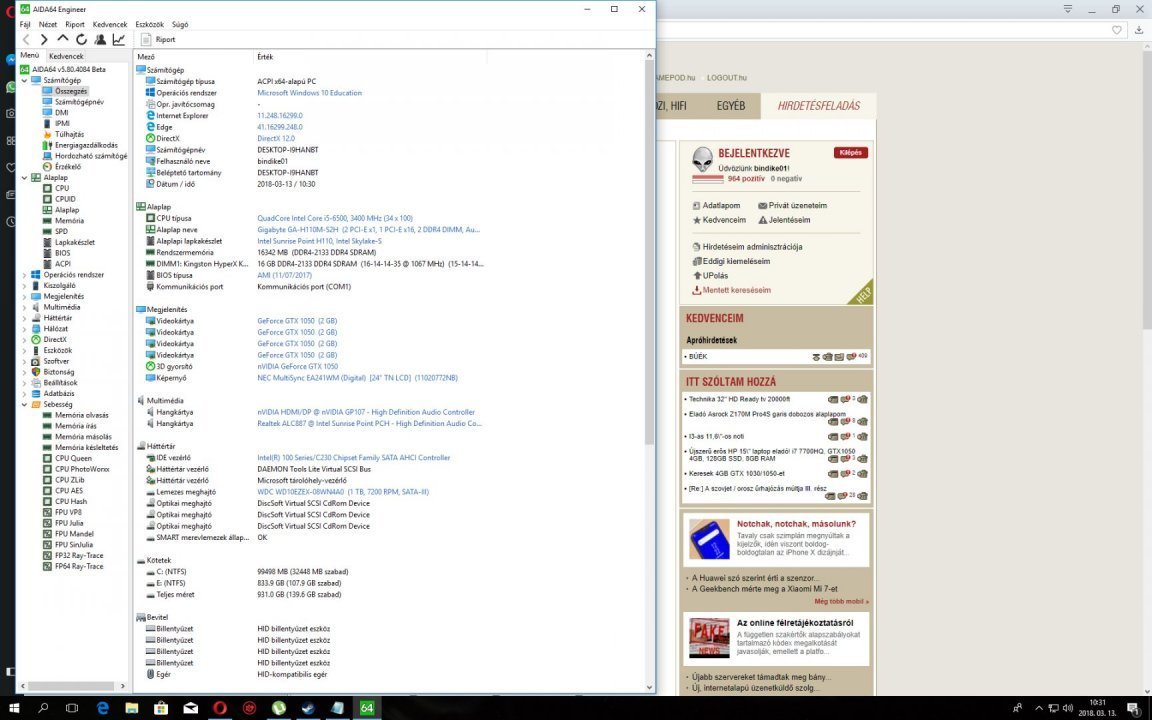This screenshot has height=720, width=1152.
Task: Click the Forward navigation arrow in AIDA64
Action: pos(44,40)
